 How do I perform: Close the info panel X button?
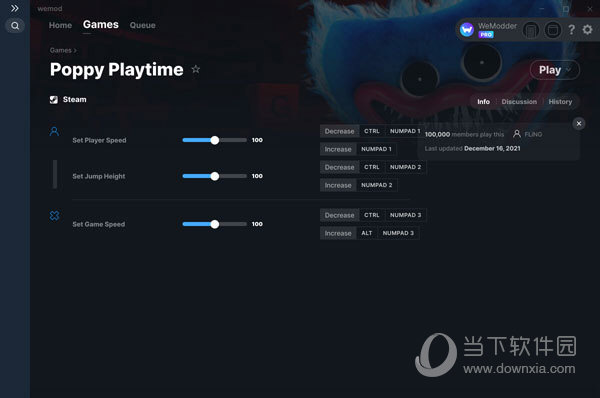pyautogui.click(x=579, y=123)
